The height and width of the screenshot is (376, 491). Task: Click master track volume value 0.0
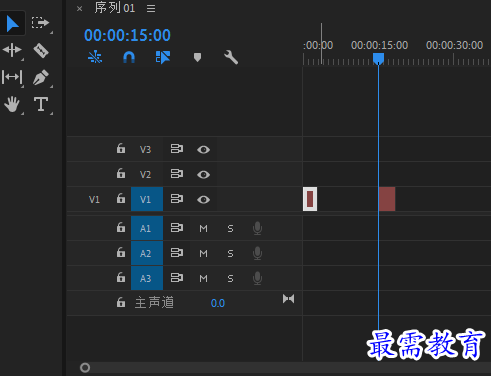tap(218, 303)
